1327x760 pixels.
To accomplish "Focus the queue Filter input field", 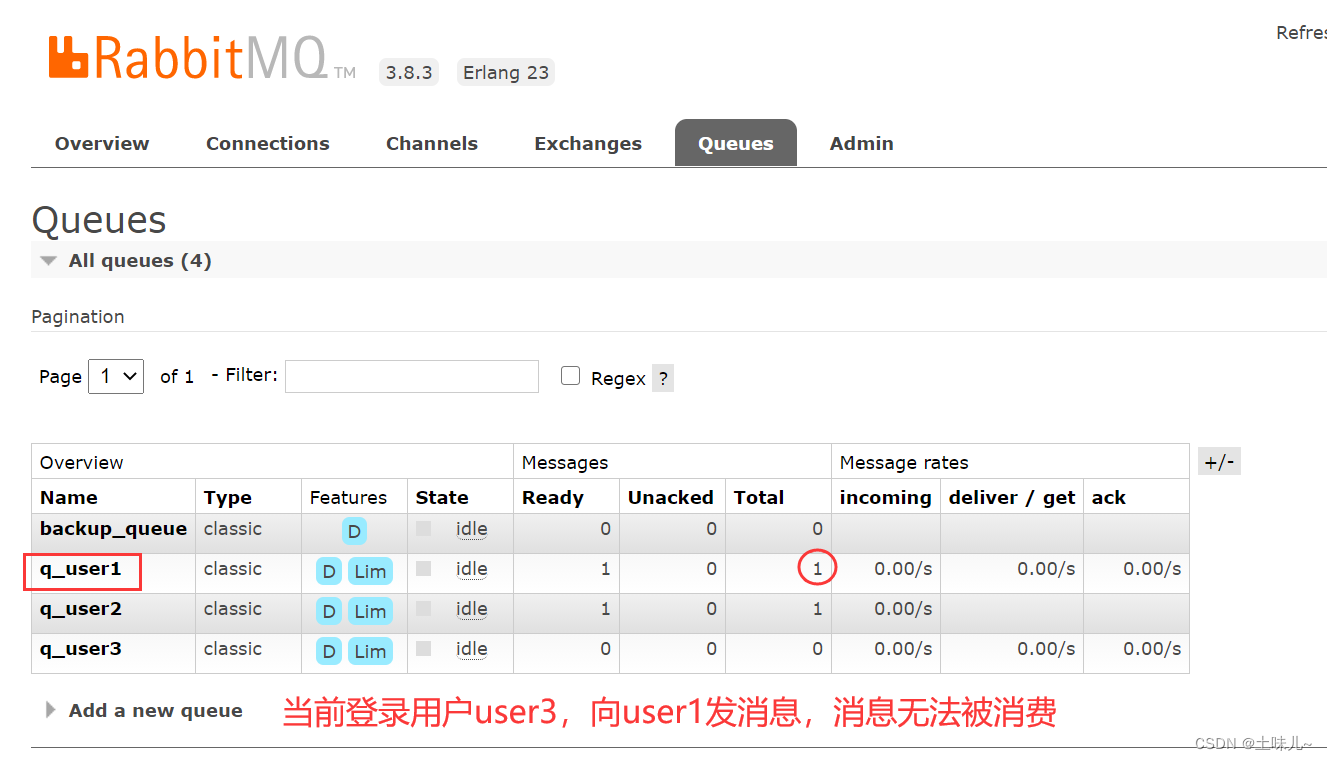I will click(412, 376).
